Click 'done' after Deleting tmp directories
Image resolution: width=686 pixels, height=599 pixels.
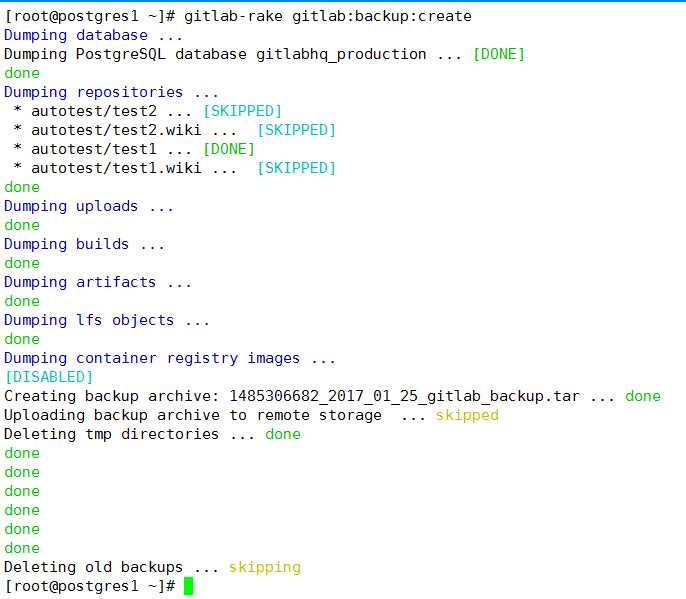pyautogui.click(x=283, y=434)
